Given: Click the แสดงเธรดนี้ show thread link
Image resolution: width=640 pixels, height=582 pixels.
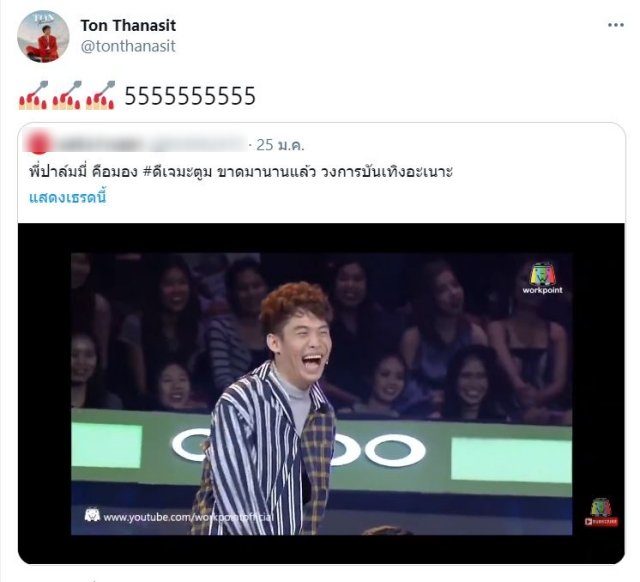Looking at the screenshot, I should coord(67,198).
